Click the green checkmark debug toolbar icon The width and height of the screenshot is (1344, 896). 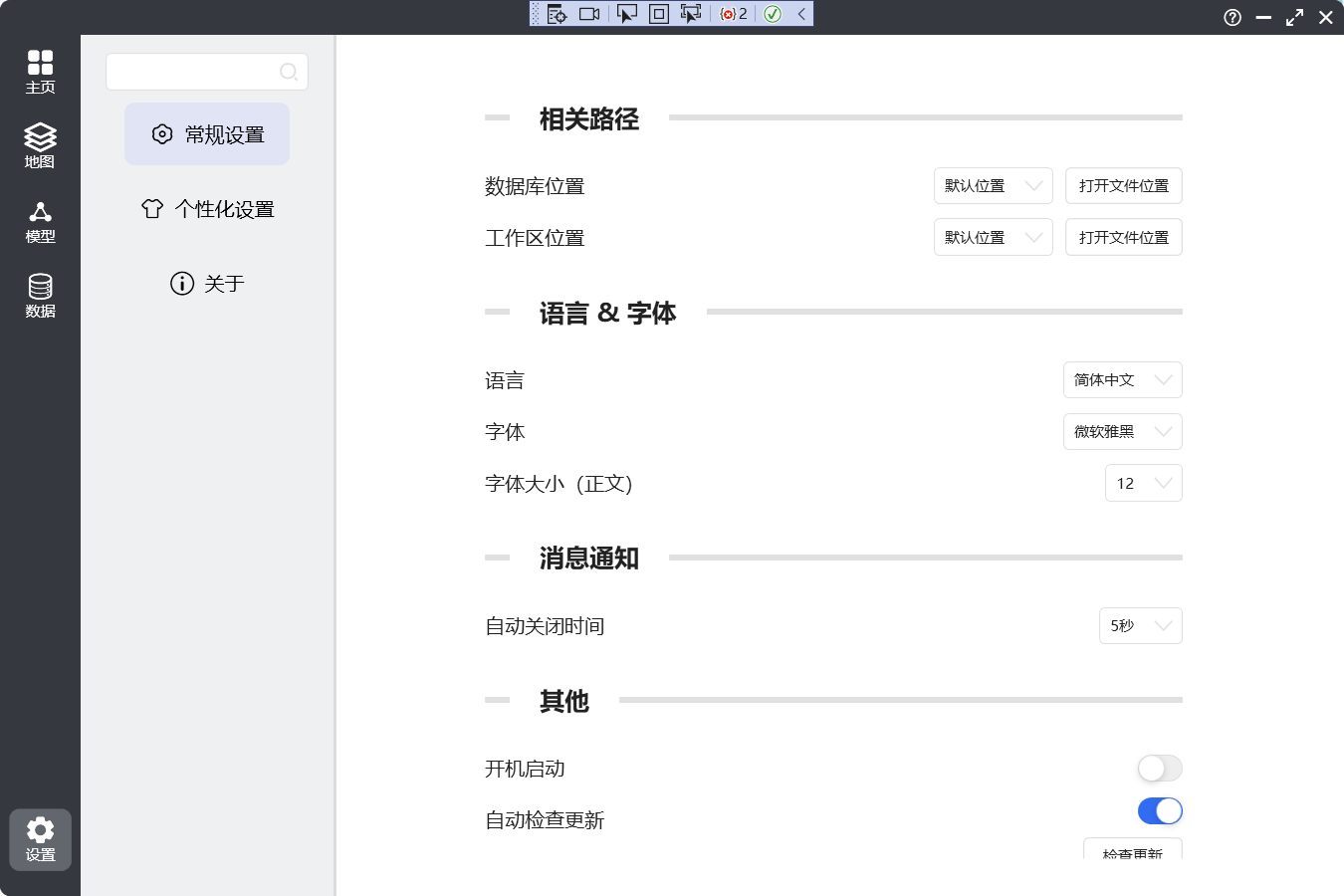point(773,14)
